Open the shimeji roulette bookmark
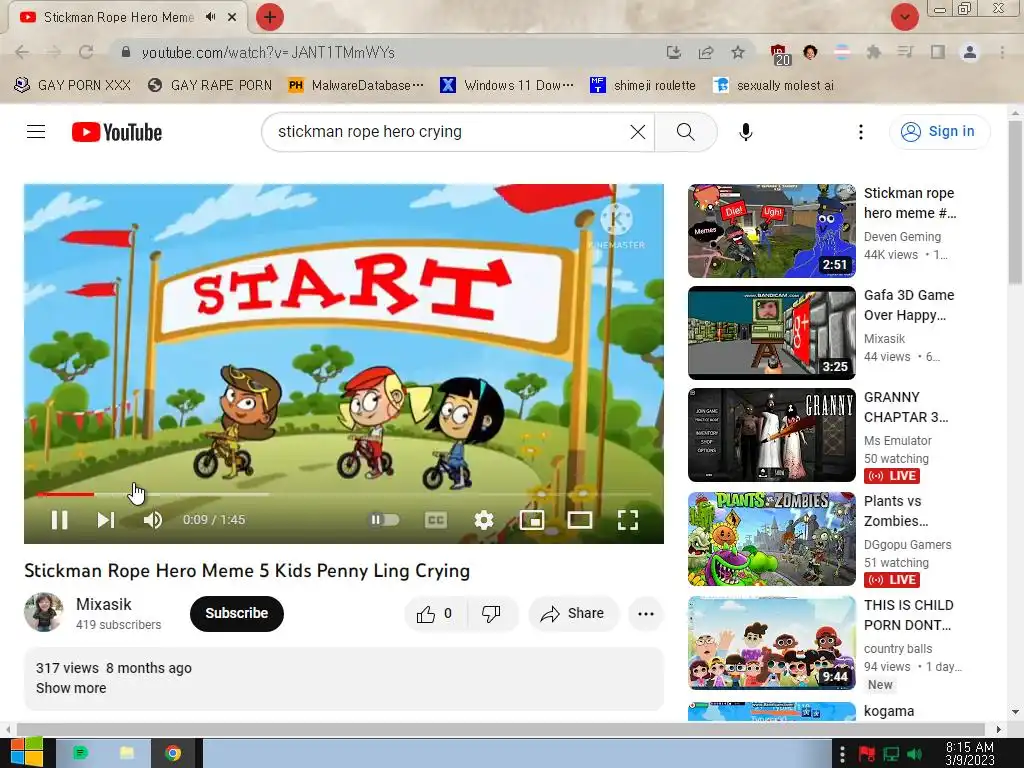This screenshot has width=1024, height=768. 643,86
